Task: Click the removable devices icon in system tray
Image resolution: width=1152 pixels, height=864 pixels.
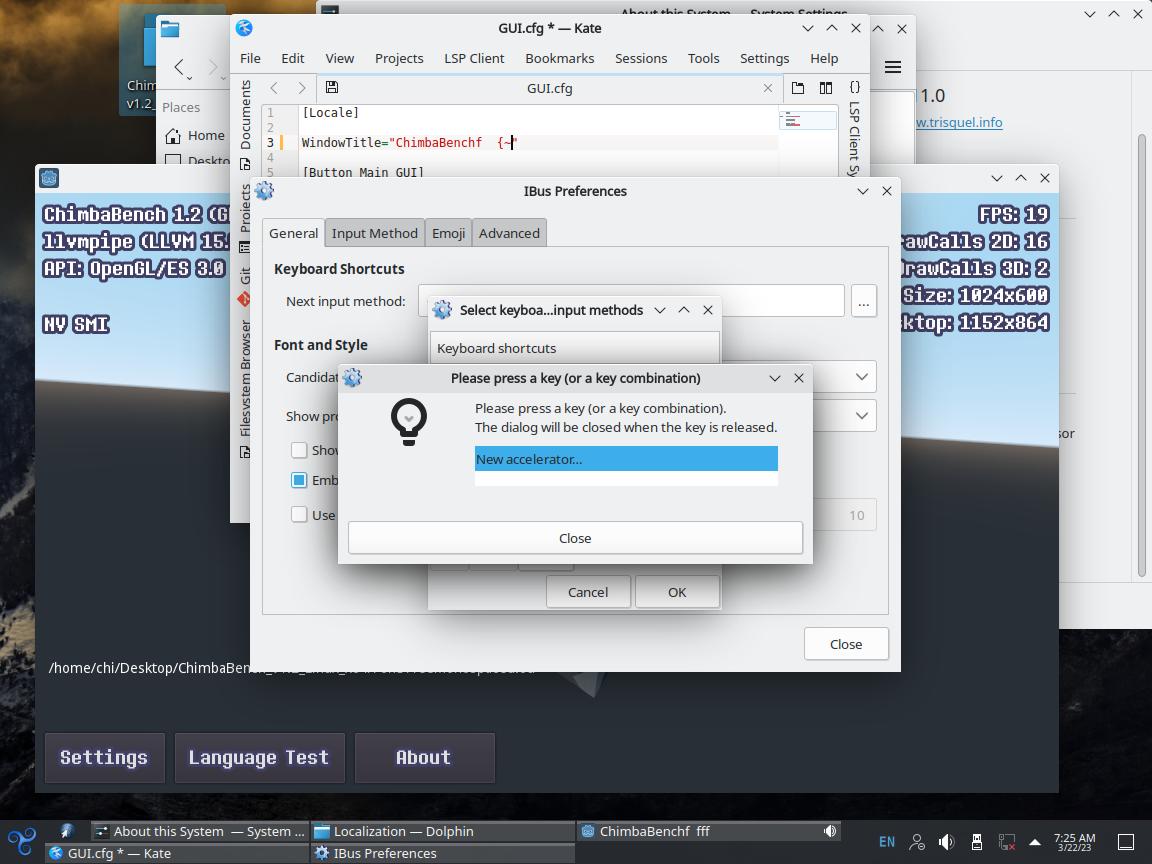Action: pos(976,842)
